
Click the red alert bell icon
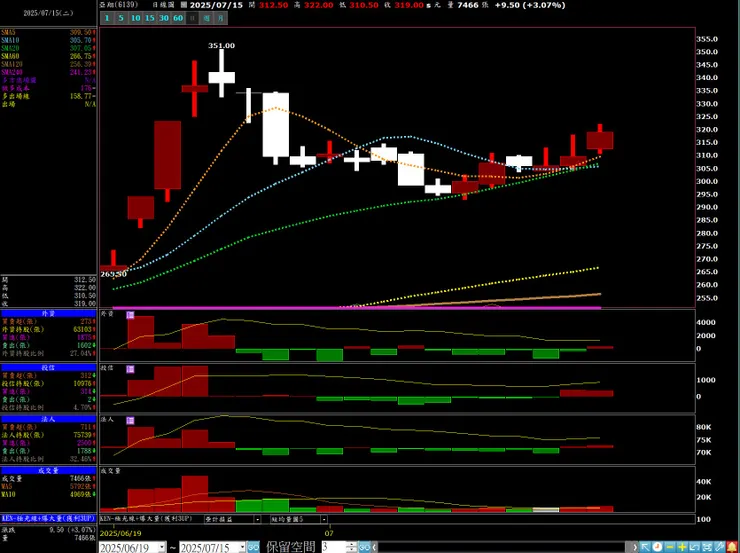[x=732, y=547]
